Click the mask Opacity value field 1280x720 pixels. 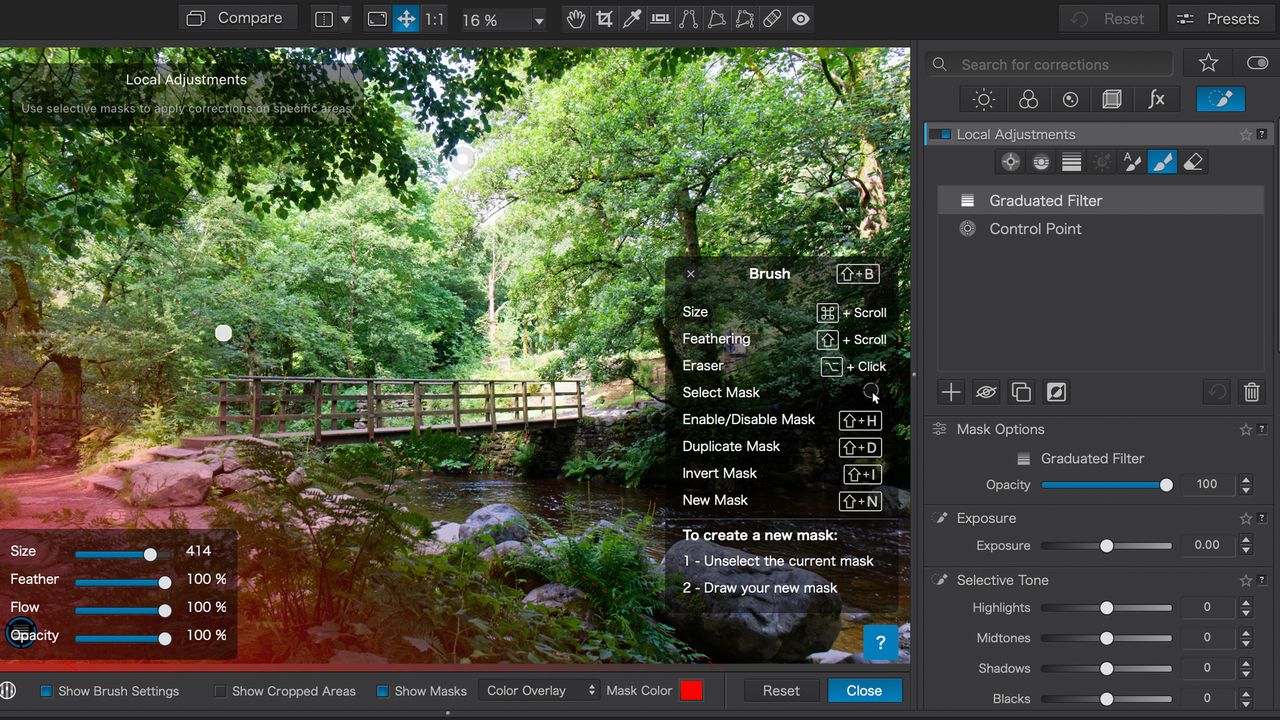pos(1207,485)
